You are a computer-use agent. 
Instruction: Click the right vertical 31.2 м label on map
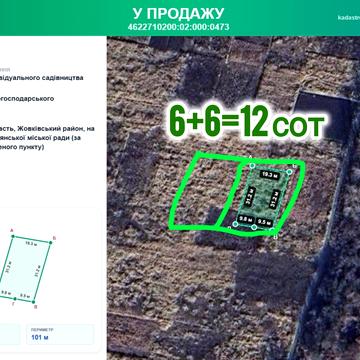[275, 199]
